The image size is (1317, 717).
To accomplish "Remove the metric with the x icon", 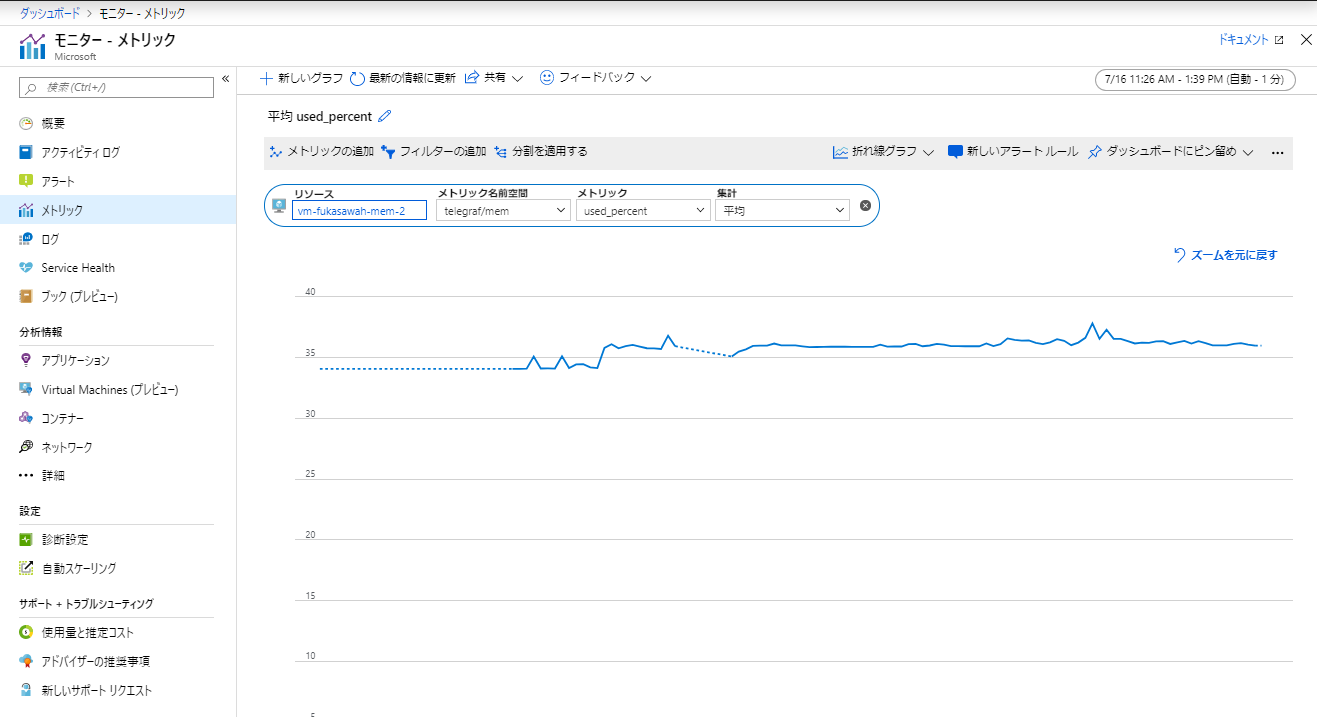I will (x=865, y=205).
